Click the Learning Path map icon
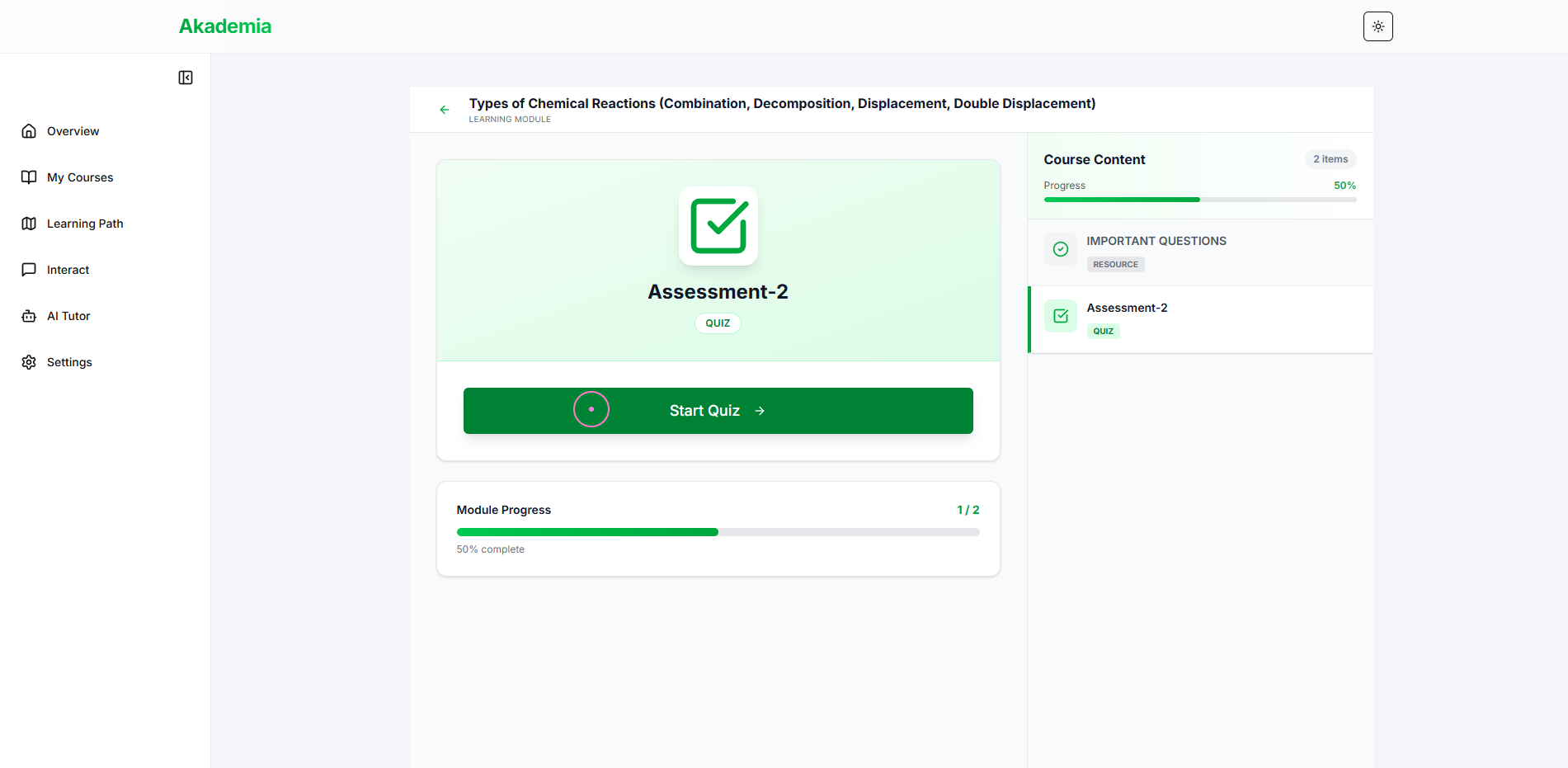The width and height of the screenshot is (1568, 768). tap(29, 224)
